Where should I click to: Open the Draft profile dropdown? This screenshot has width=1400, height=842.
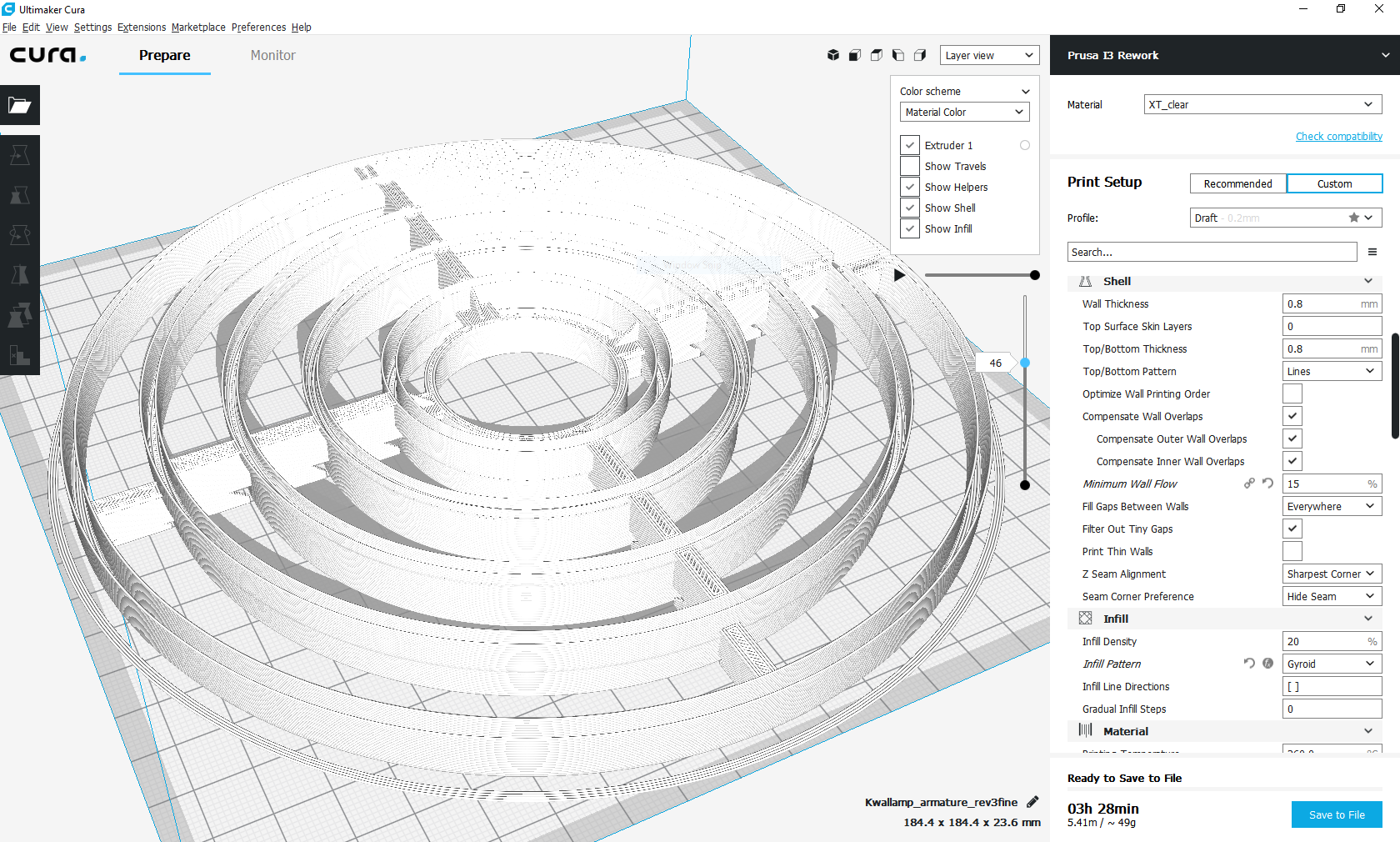point(1286,218)
